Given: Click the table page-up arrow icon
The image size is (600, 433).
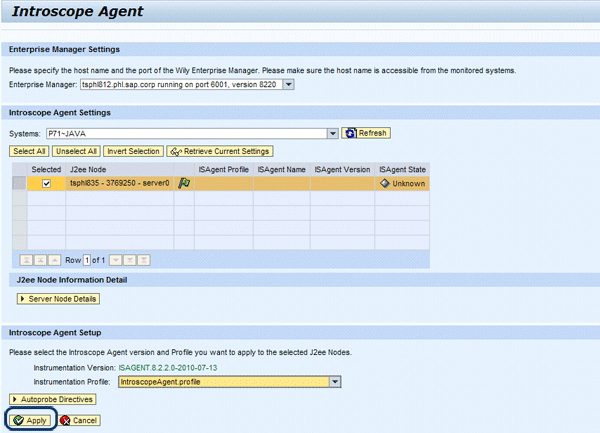Looking at the screenshot, I should click(40, 260).
